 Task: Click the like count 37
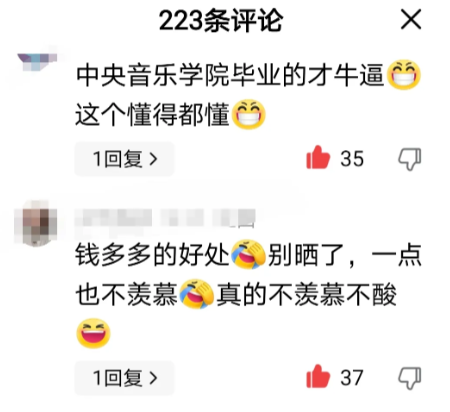tap(352, 378)
